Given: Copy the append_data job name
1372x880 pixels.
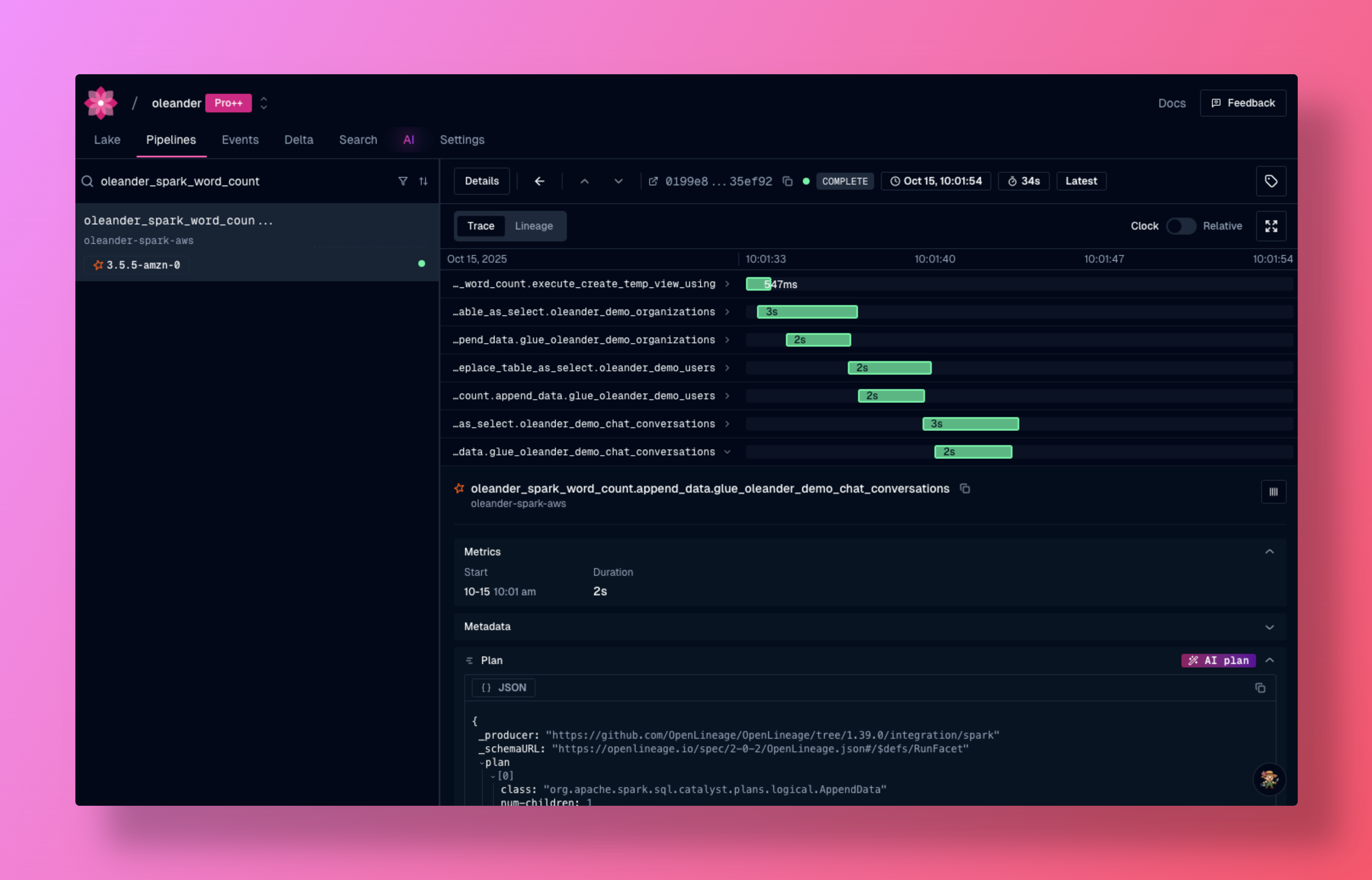Looking at the screenshot, I should coord(965,488).
